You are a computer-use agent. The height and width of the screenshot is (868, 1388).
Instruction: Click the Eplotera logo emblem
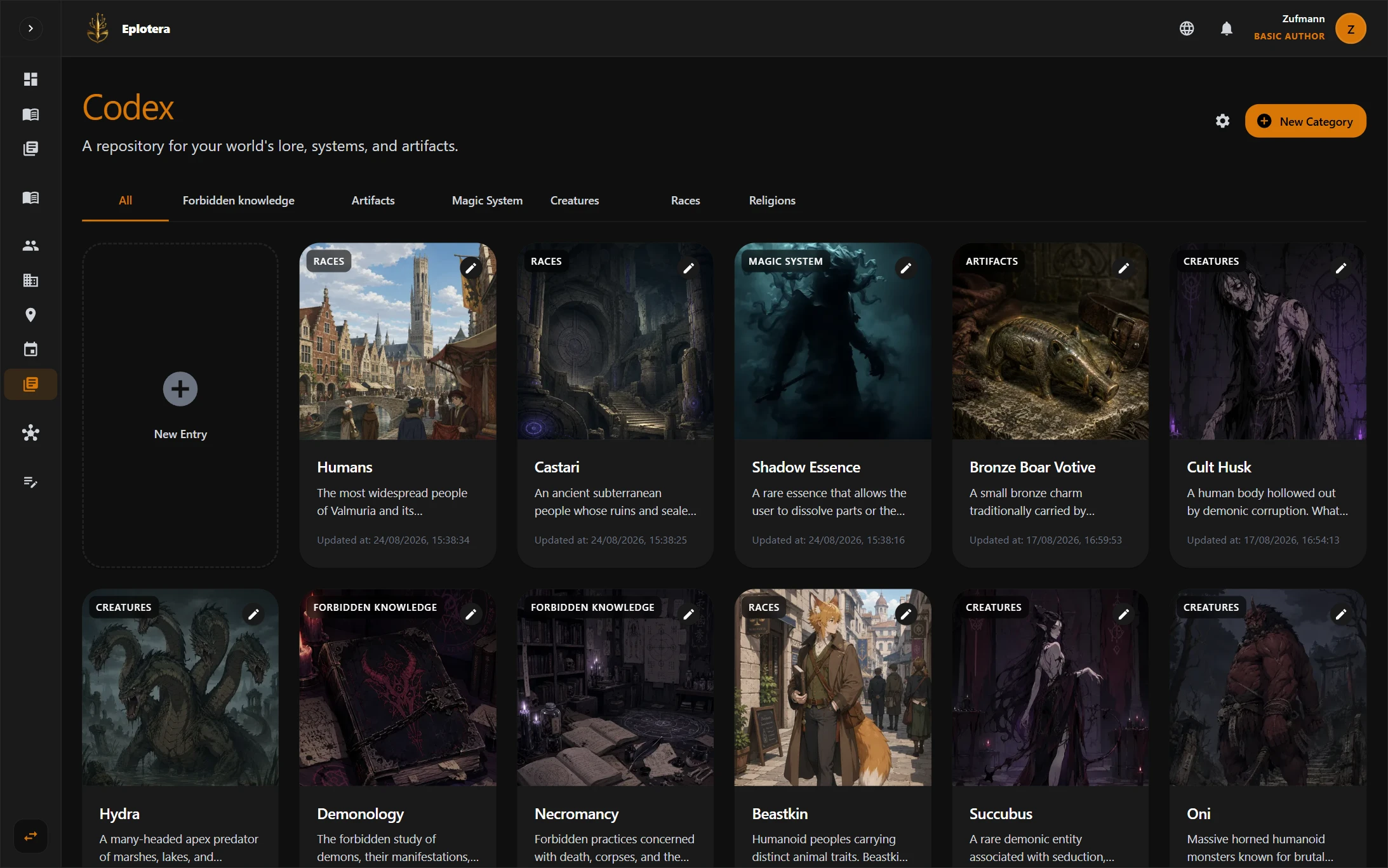pos(98,29)
